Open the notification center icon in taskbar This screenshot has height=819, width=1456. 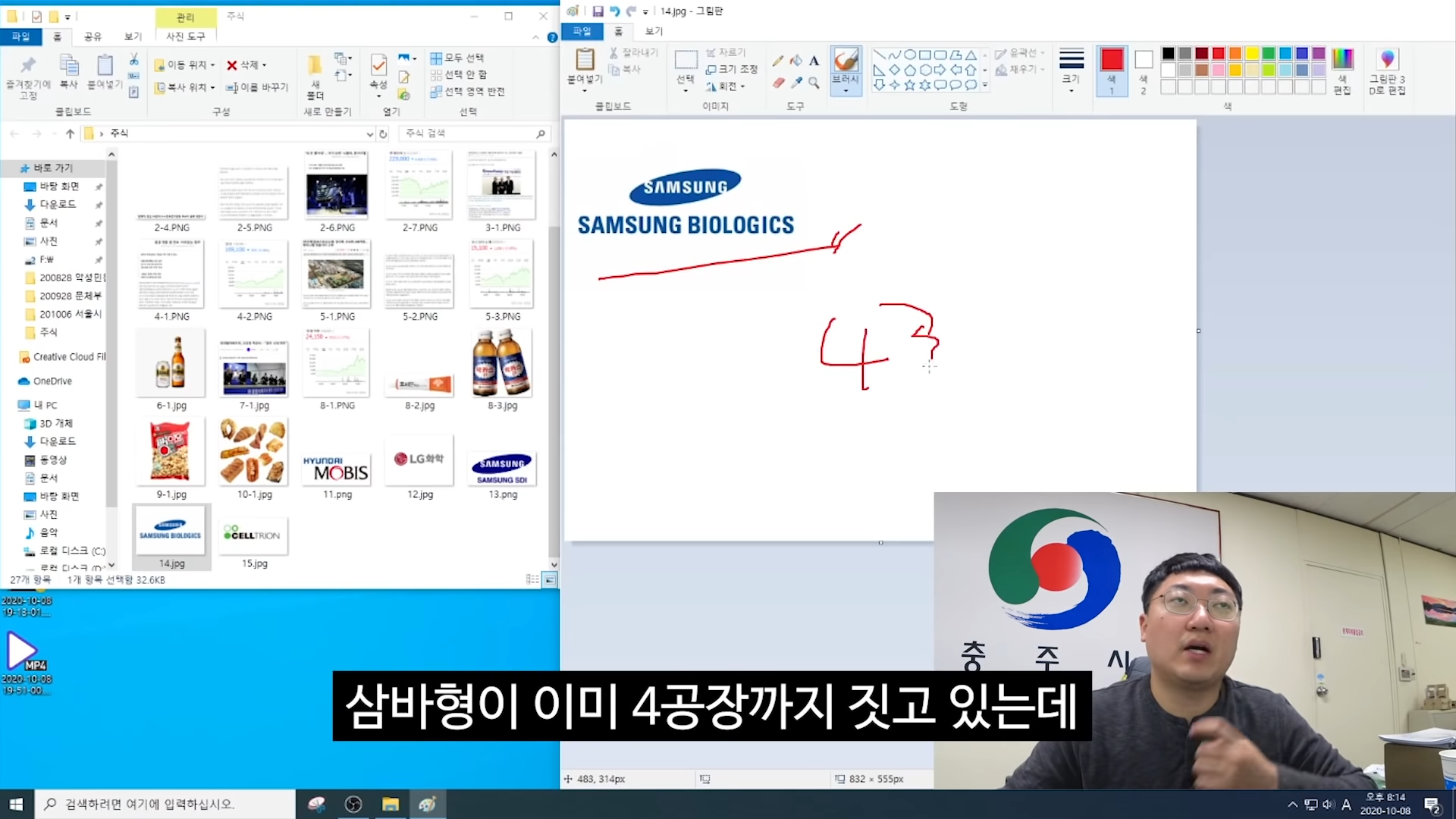[1432, 805]
